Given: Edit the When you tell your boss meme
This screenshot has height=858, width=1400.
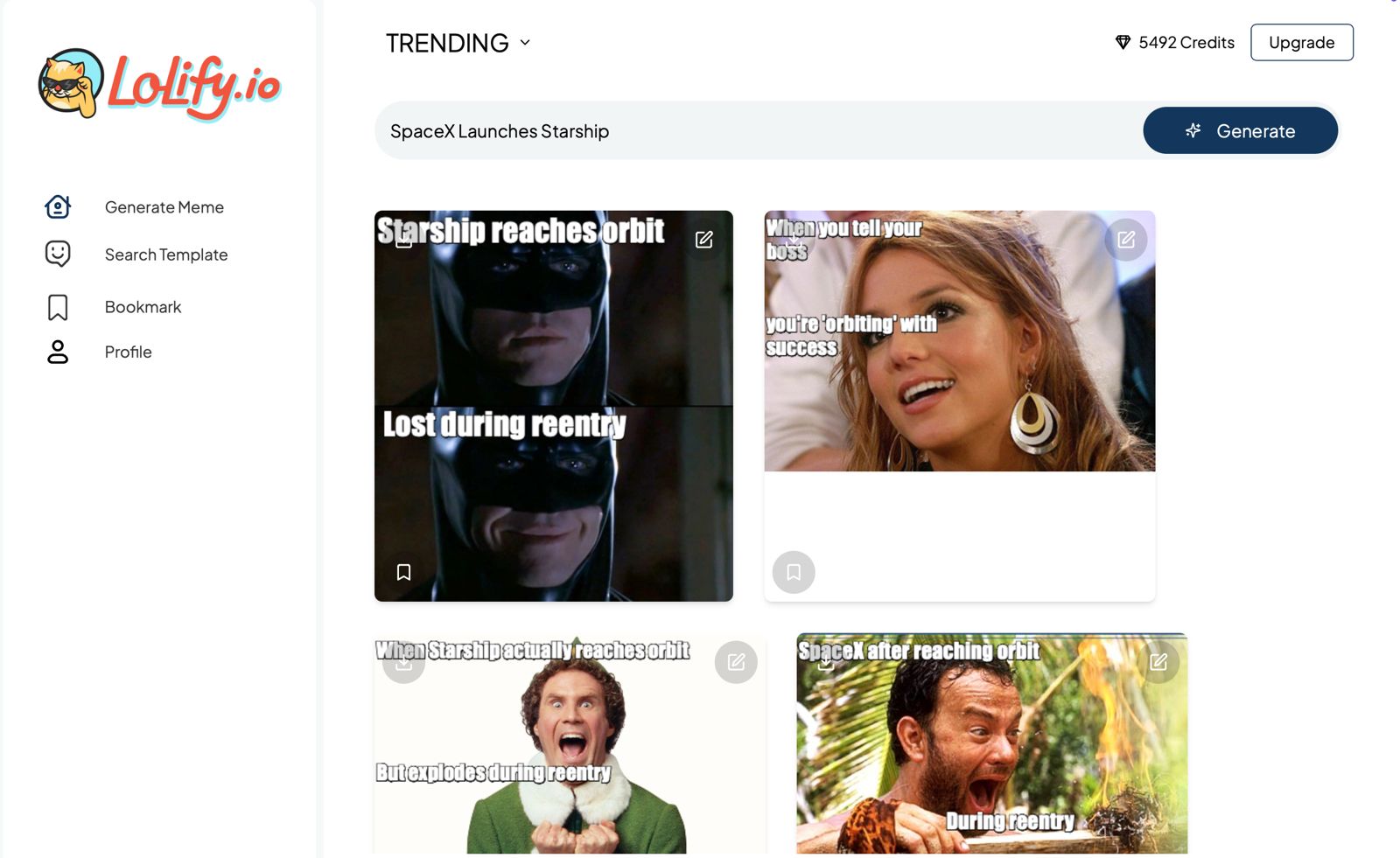Looking at the screenshot, I should tap(1126, 240).
